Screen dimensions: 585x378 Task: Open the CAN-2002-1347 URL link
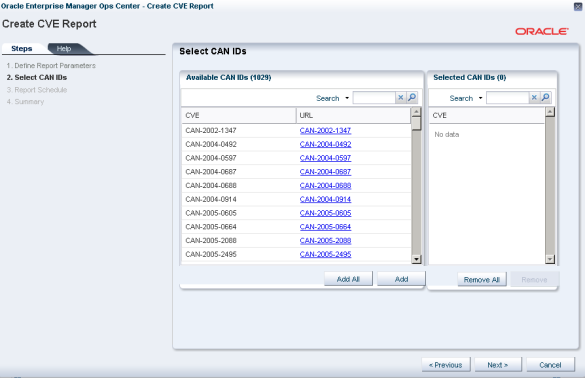click(x=325, y=131)
